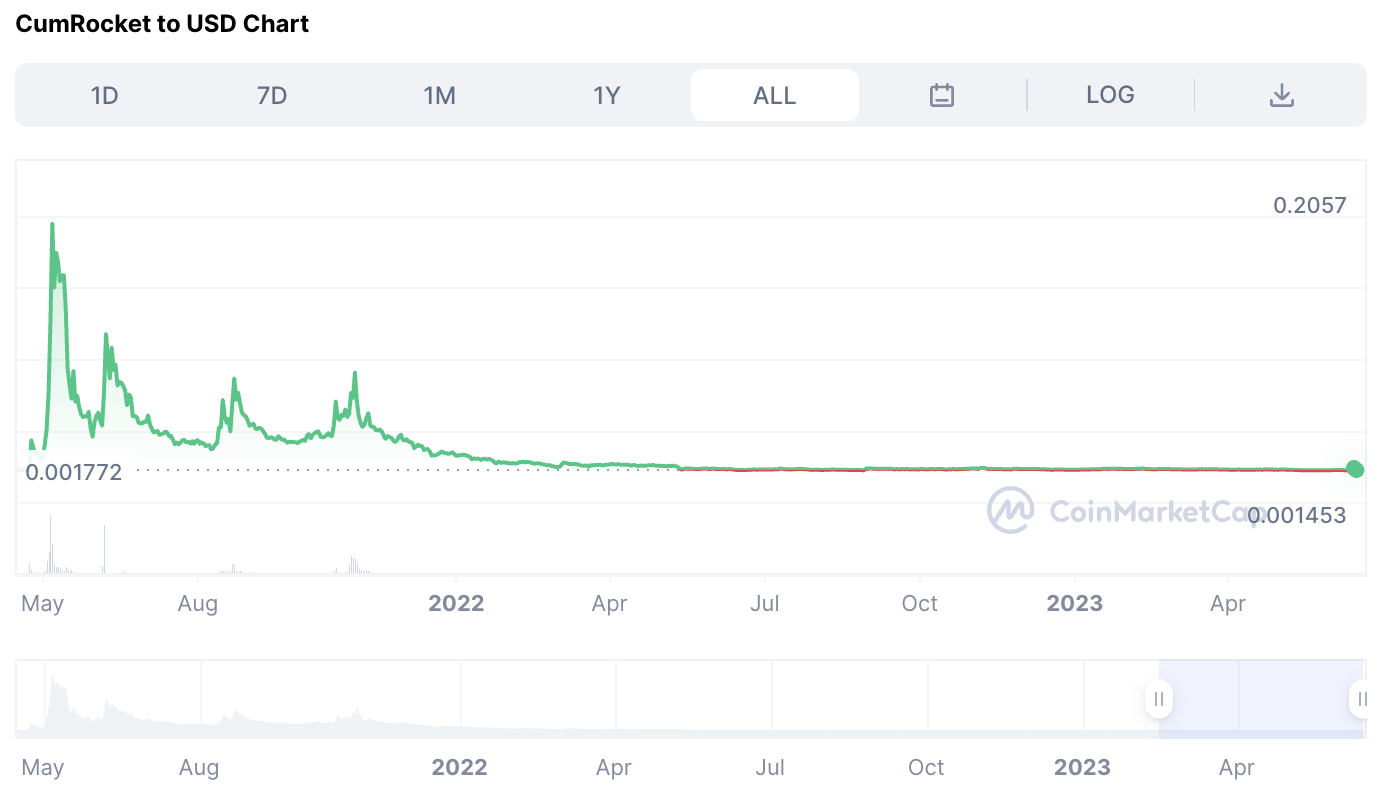Click the 0.001453 low price label

coord(1297,516)
